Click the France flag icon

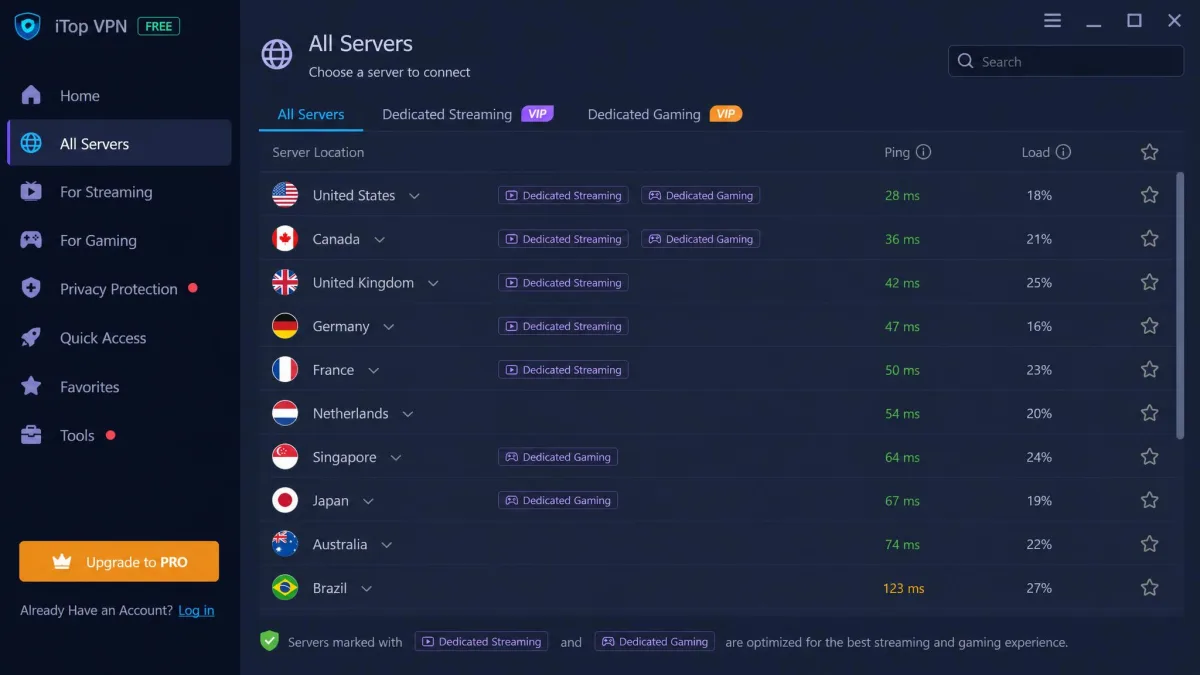[x=285, y=370]
